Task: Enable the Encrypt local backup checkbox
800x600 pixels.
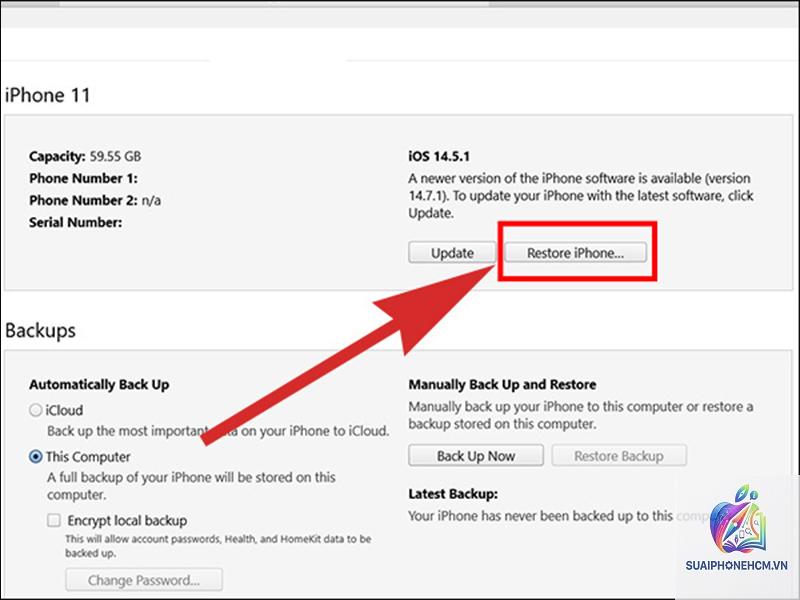Action: coord(54,520)
